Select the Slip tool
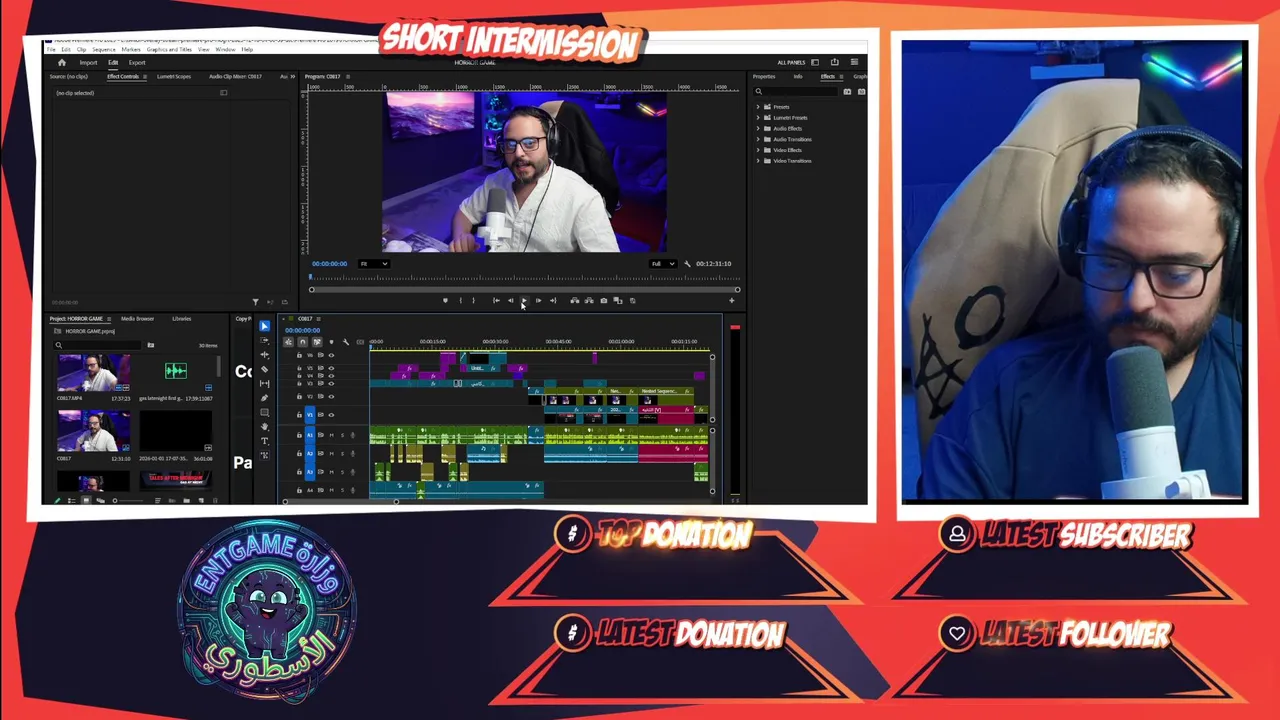Image resolution: width=1280 pixels, height=720 pixels. click(x=264, y=384)
